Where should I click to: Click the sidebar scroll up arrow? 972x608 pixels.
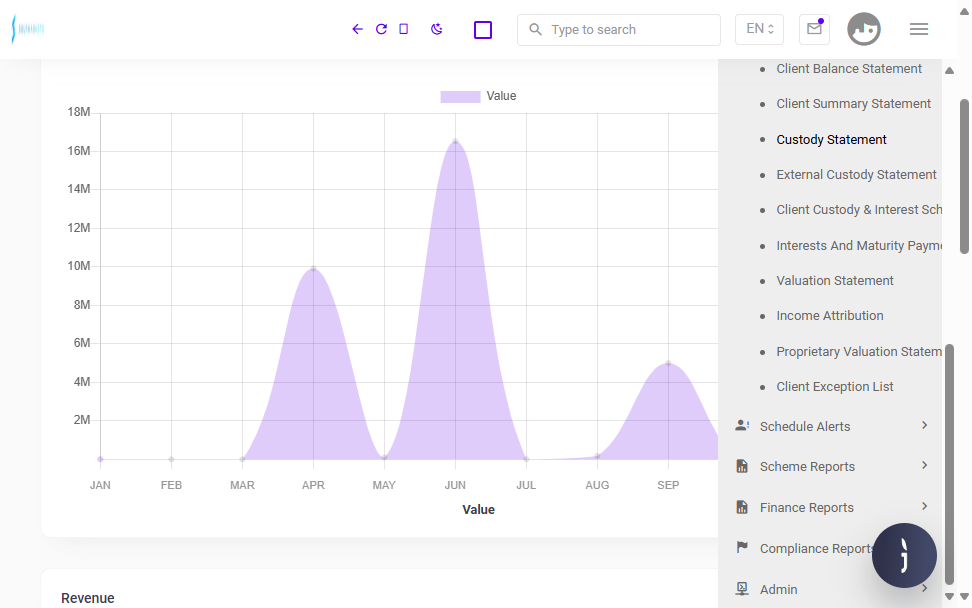[x=949, y=71]
